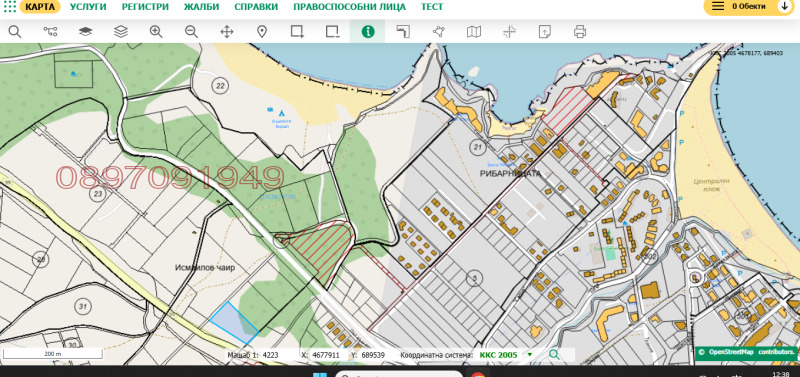Select the location pin marker tool
The image size is (800, 377).
click(x=262, y=32)
